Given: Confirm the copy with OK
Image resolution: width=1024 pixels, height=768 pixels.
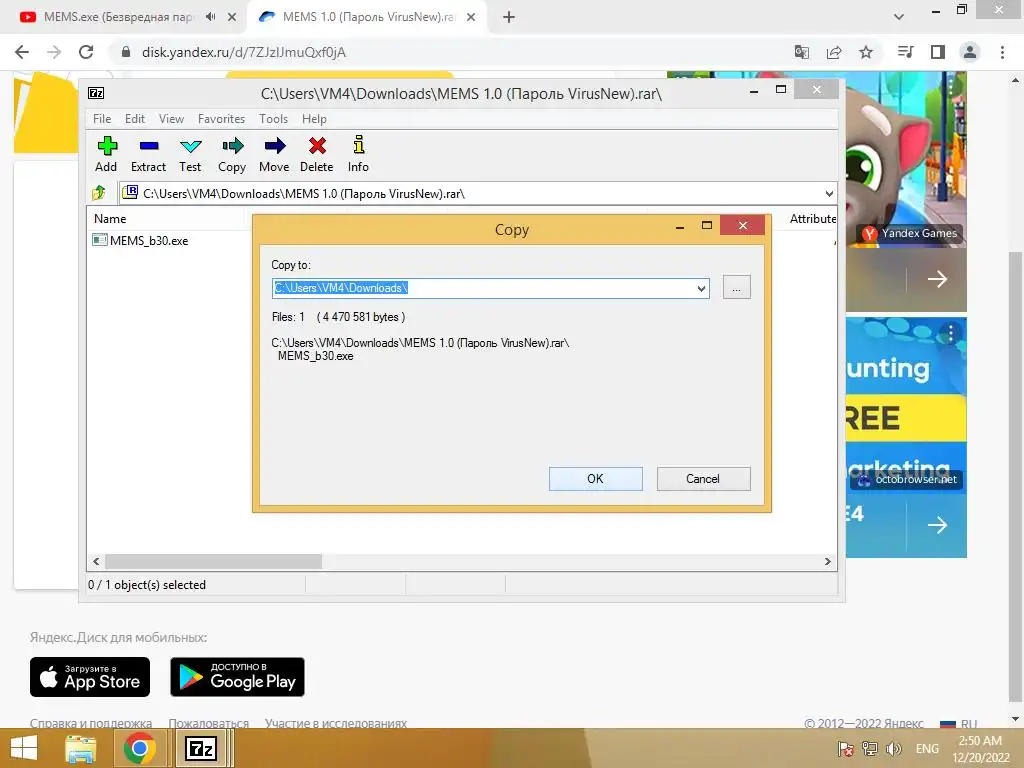Looking at the screenshot, I should click(x=596, y=479).
